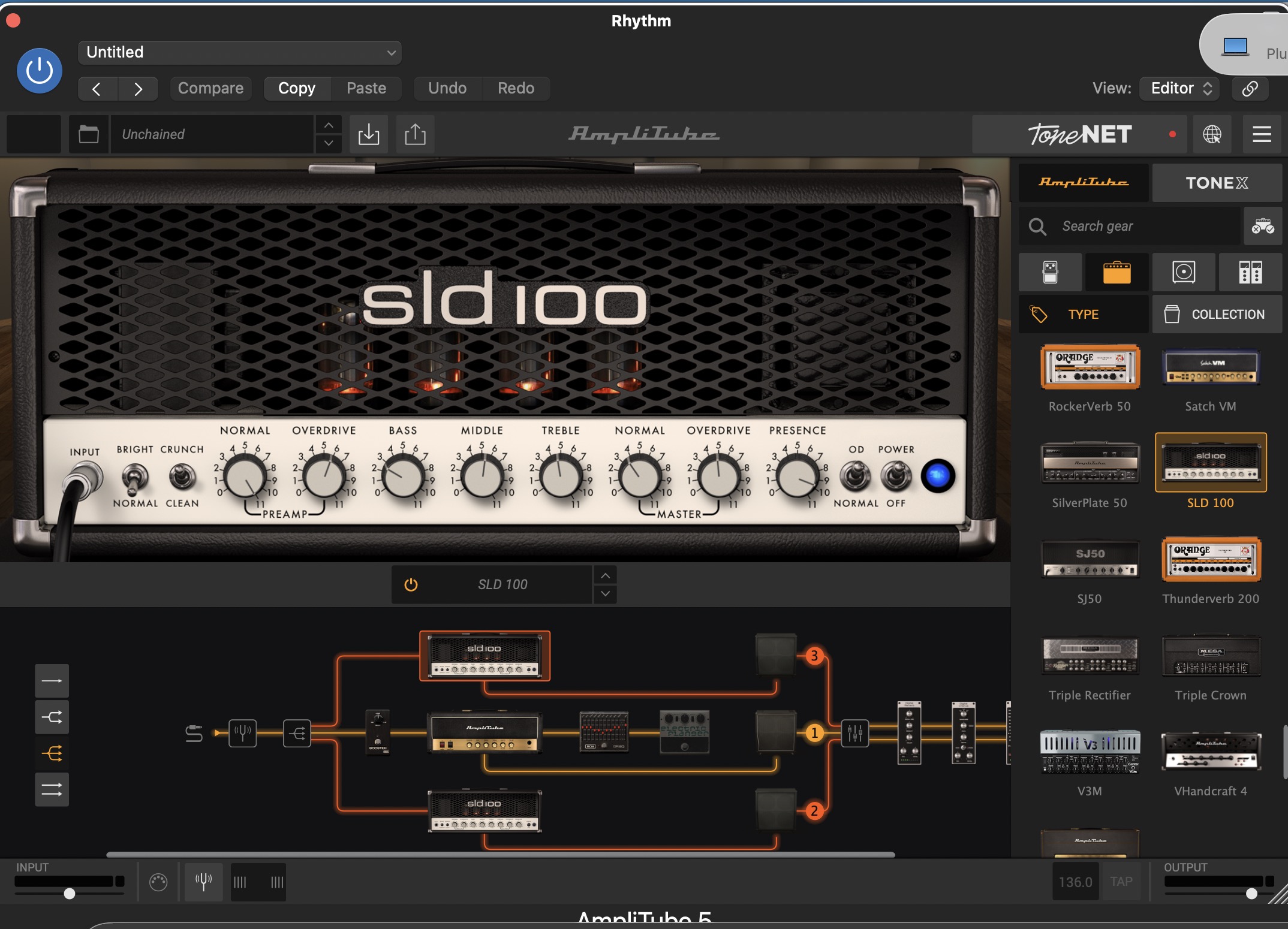The height and width of the screenshot is (929, 1288).
Task: Toggle the SLD 100 slot power icon
Action: (x=411, y=584)
